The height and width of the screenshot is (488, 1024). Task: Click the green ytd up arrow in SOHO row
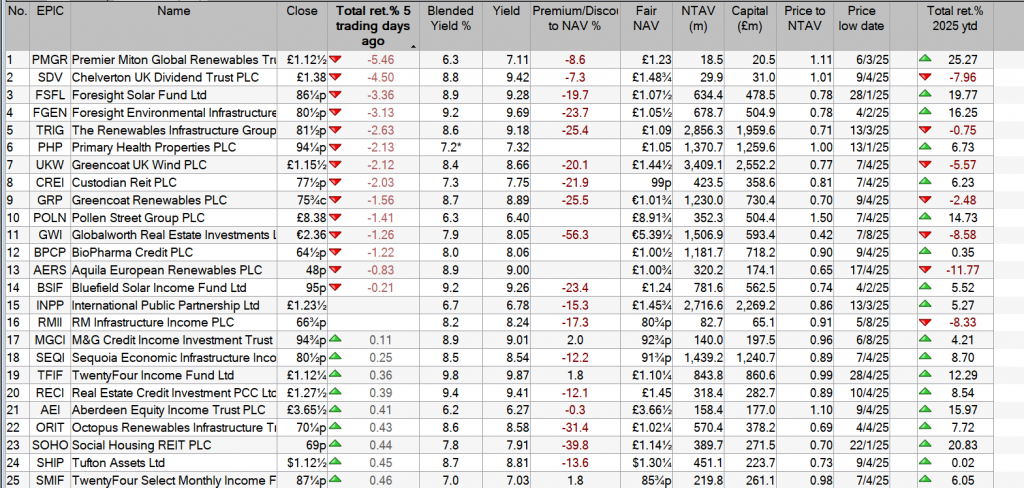[x=924, y=445]
